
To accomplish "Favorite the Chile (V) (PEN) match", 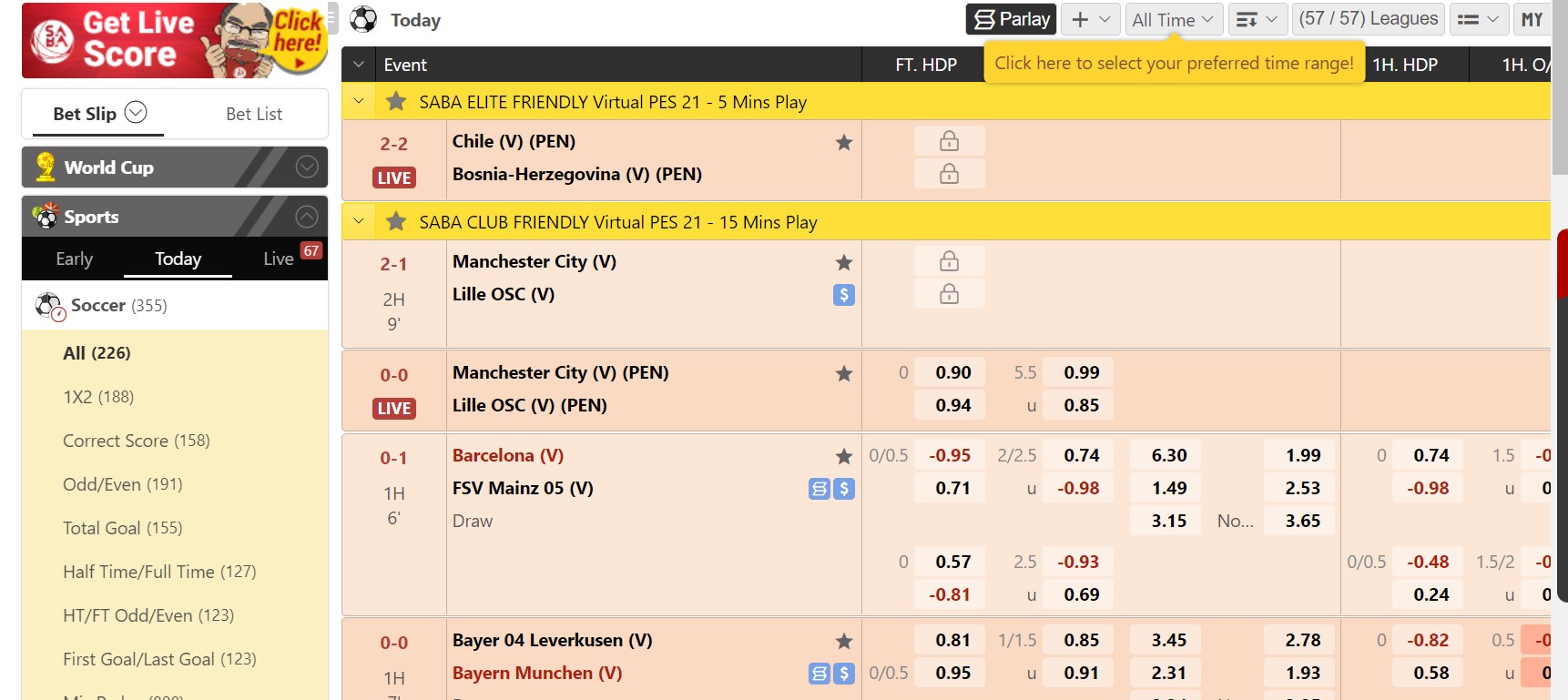I will point(844,142).
